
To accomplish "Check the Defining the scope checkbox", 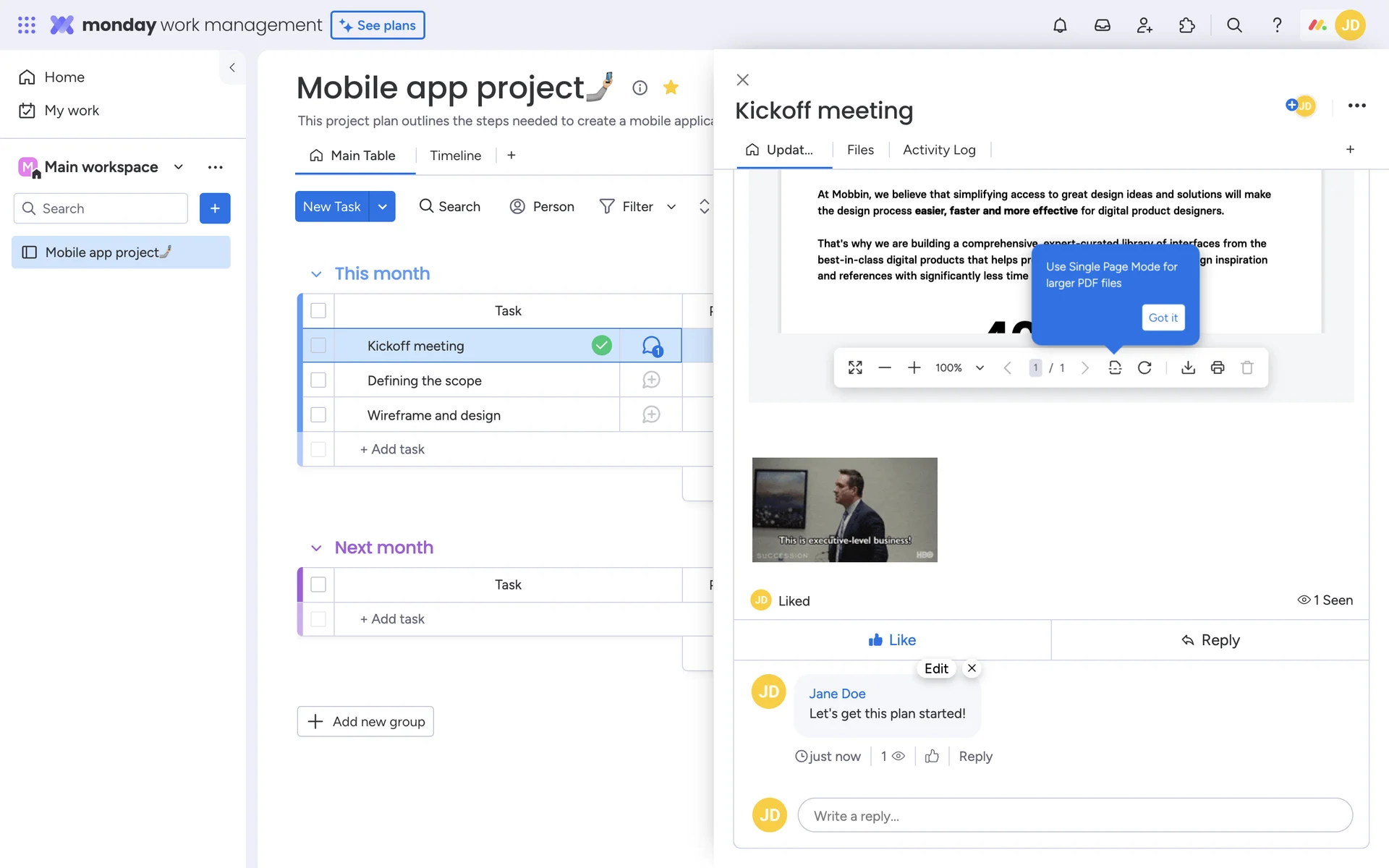I will [318, 380].
